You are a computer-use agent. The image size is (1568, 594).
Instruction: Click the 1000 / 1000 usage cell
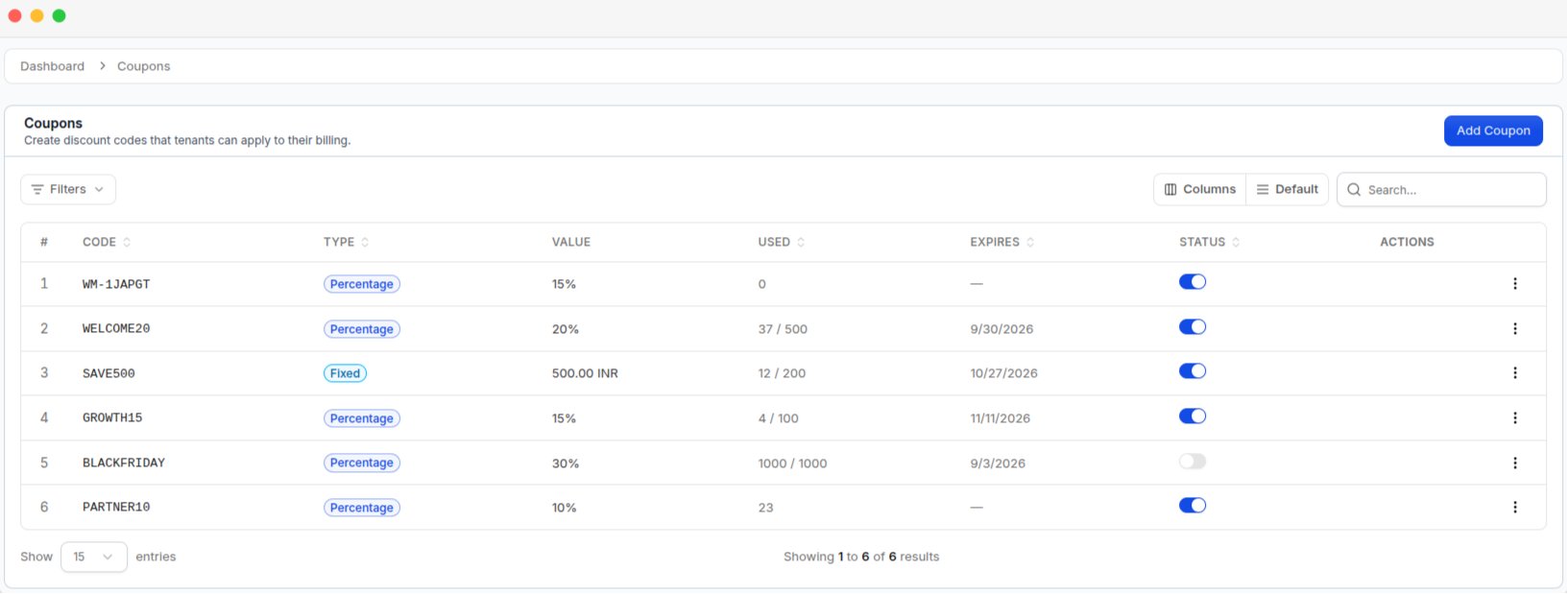click(x=792, y=463)
